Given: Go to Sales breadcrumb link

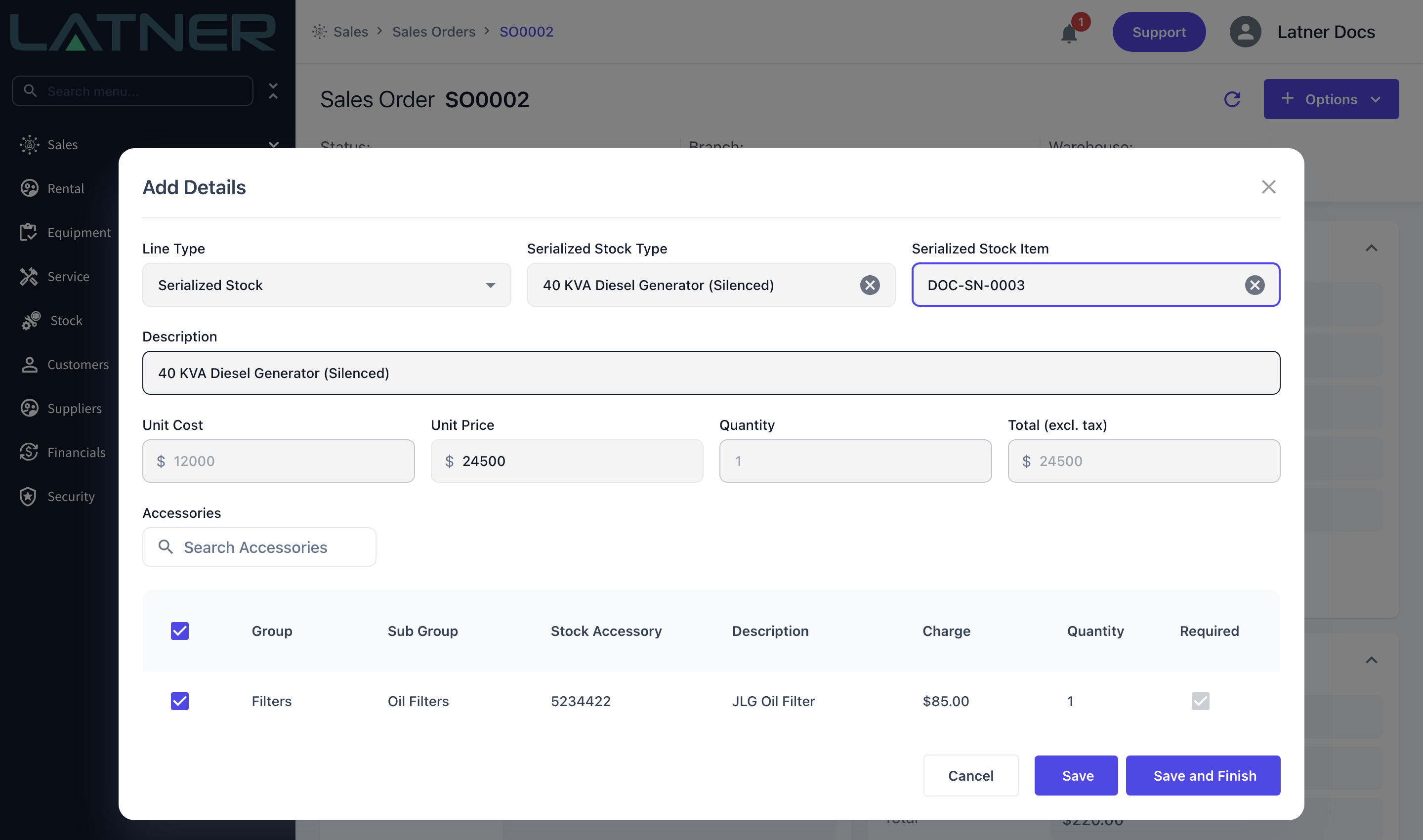Looking at the screenshot, I should [350, 32].
